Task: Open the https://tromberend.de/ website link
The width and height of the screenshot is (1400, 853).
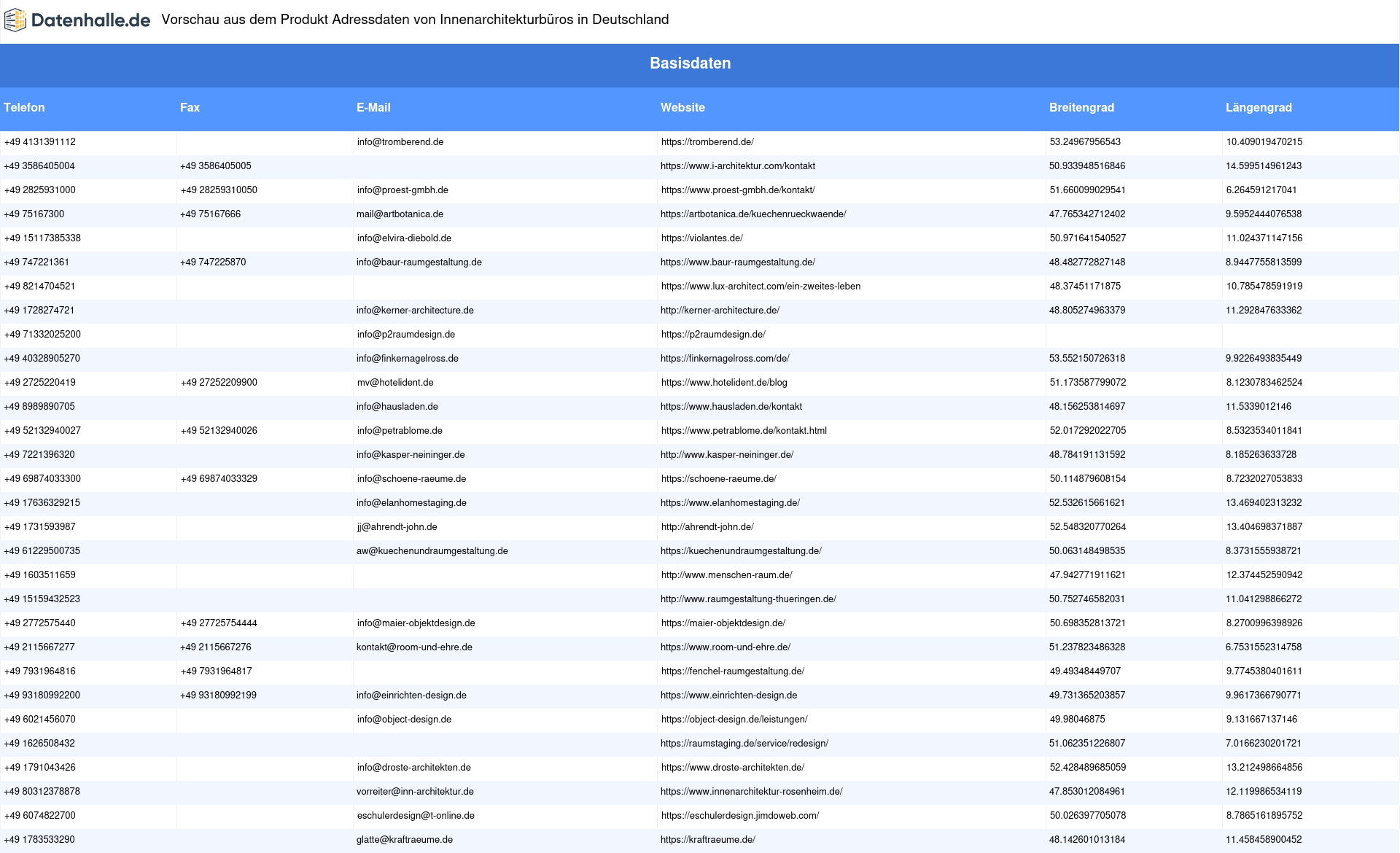Action: tap(707, 142)
